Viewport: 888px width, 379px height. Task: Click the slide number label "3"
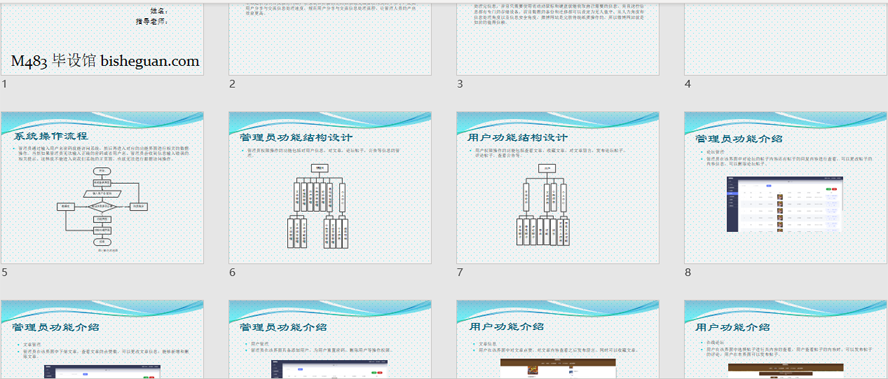[460, 84]
